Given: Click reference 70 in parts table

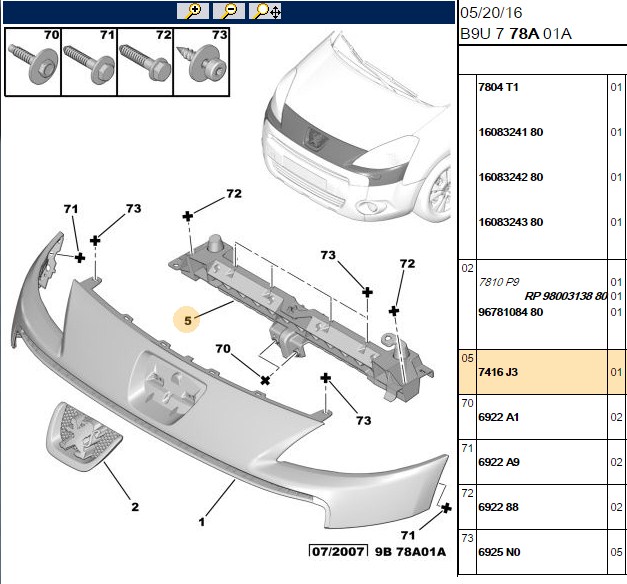Looking at the screenshot, I should (467, 403).
